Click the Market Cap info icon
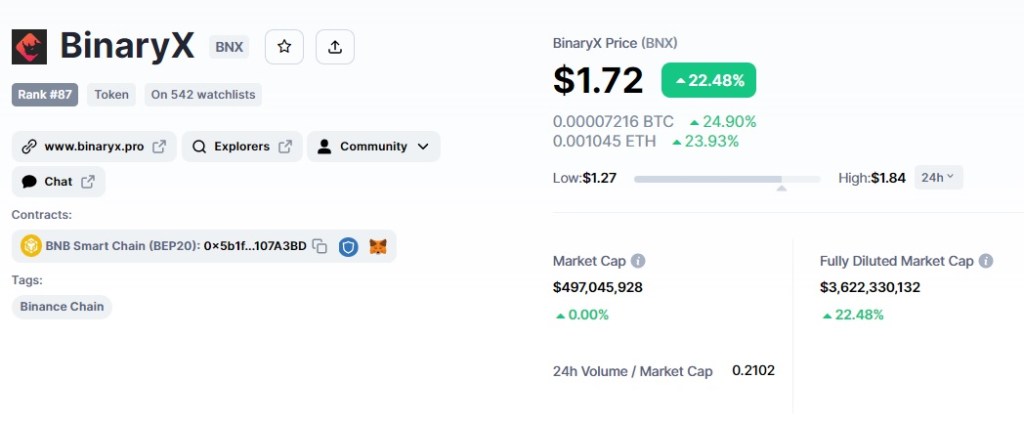 (x=638, y=261)
